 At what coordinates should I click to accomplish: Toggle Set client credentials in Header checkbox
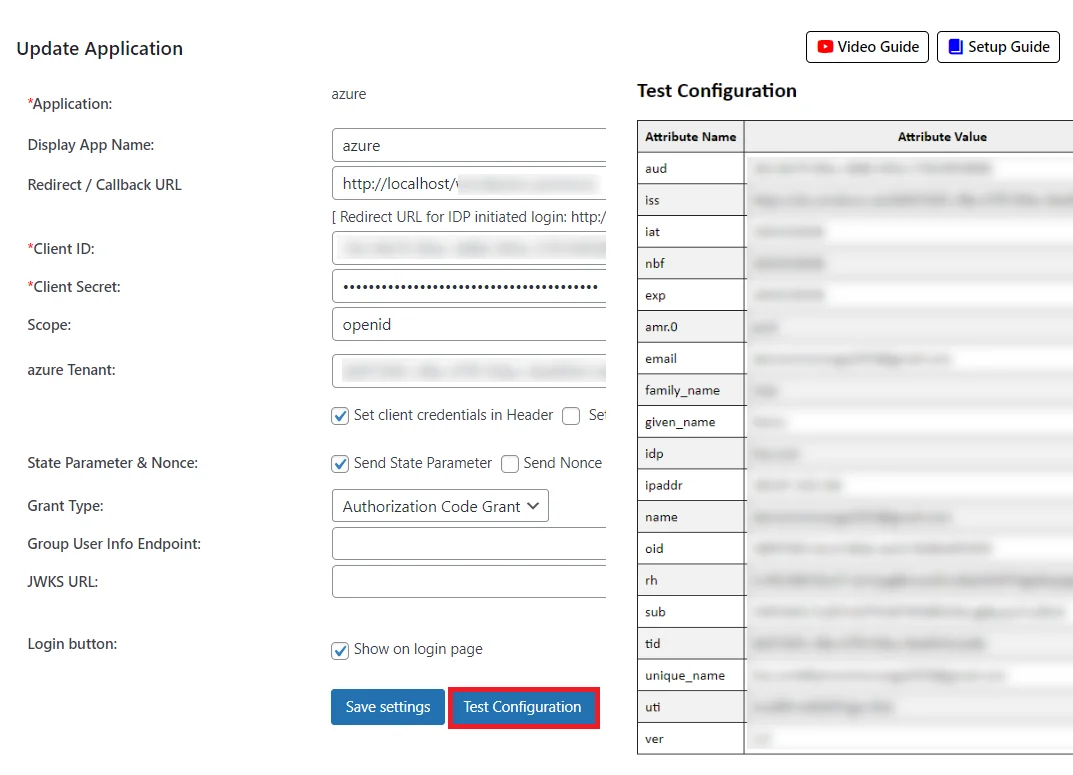coord(340,416)
